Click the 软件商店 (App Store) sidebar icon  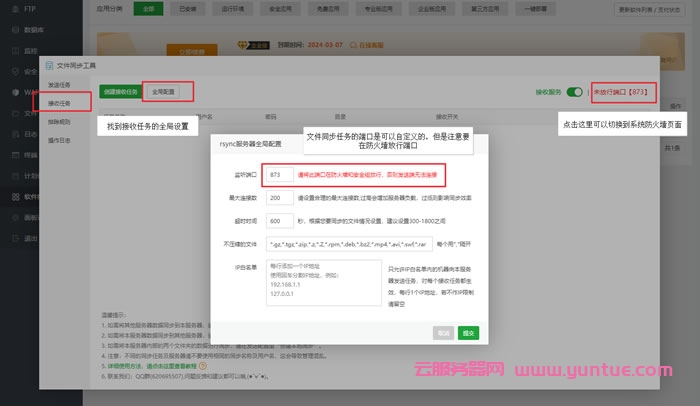click(10, 197)
